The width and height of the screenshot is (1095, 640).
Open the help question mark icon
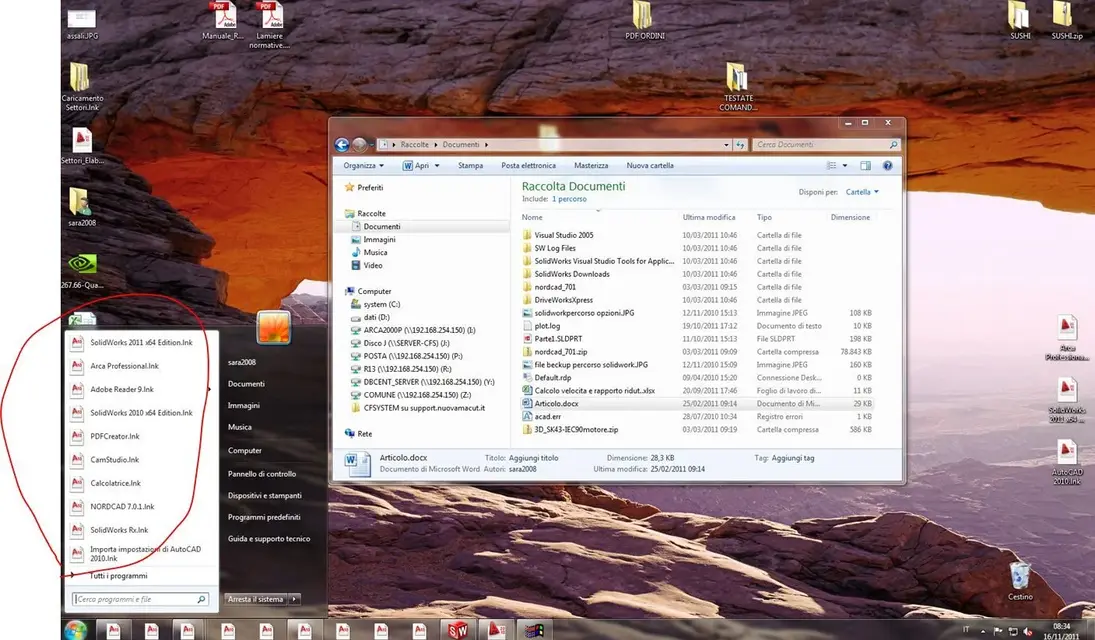click(887, 166)
